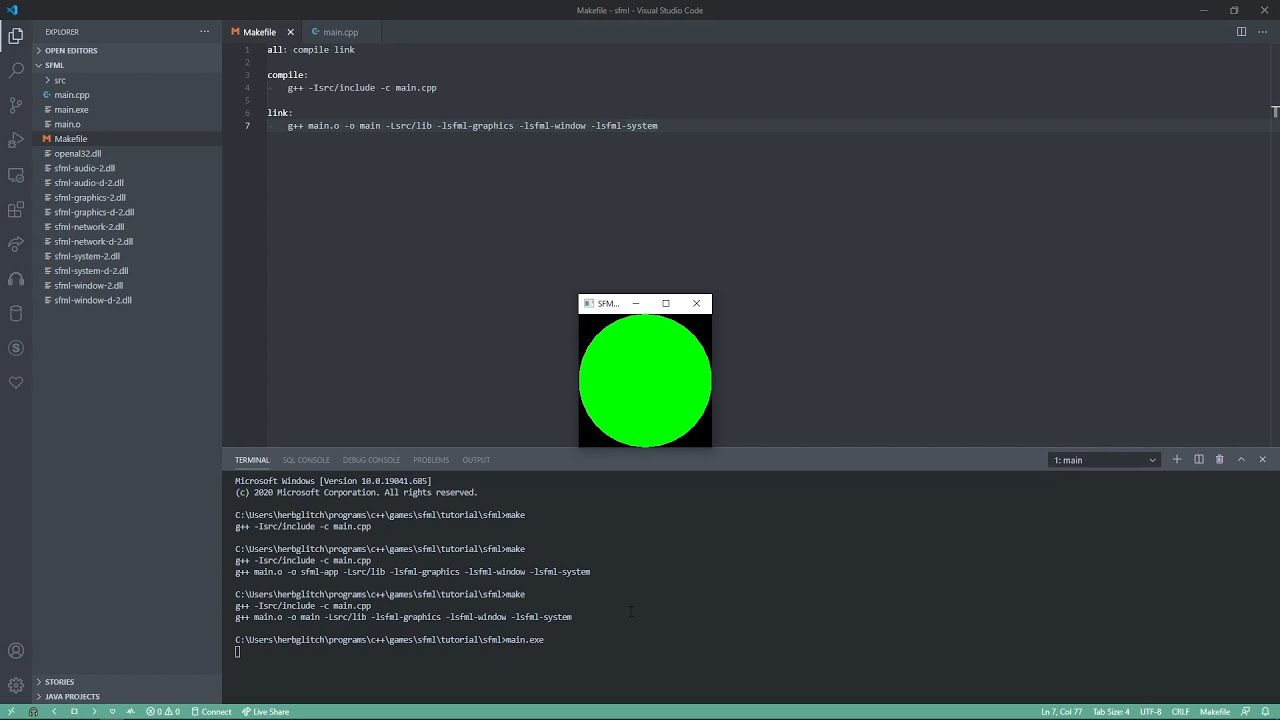Click the circled S icon in activity bar

pos(16,348)
